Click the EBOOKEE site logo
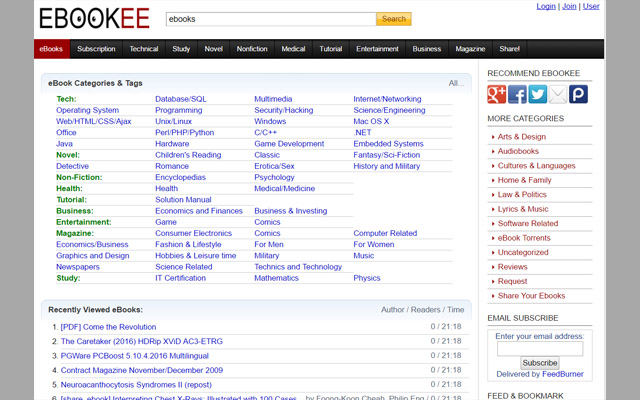 point(94,19)
